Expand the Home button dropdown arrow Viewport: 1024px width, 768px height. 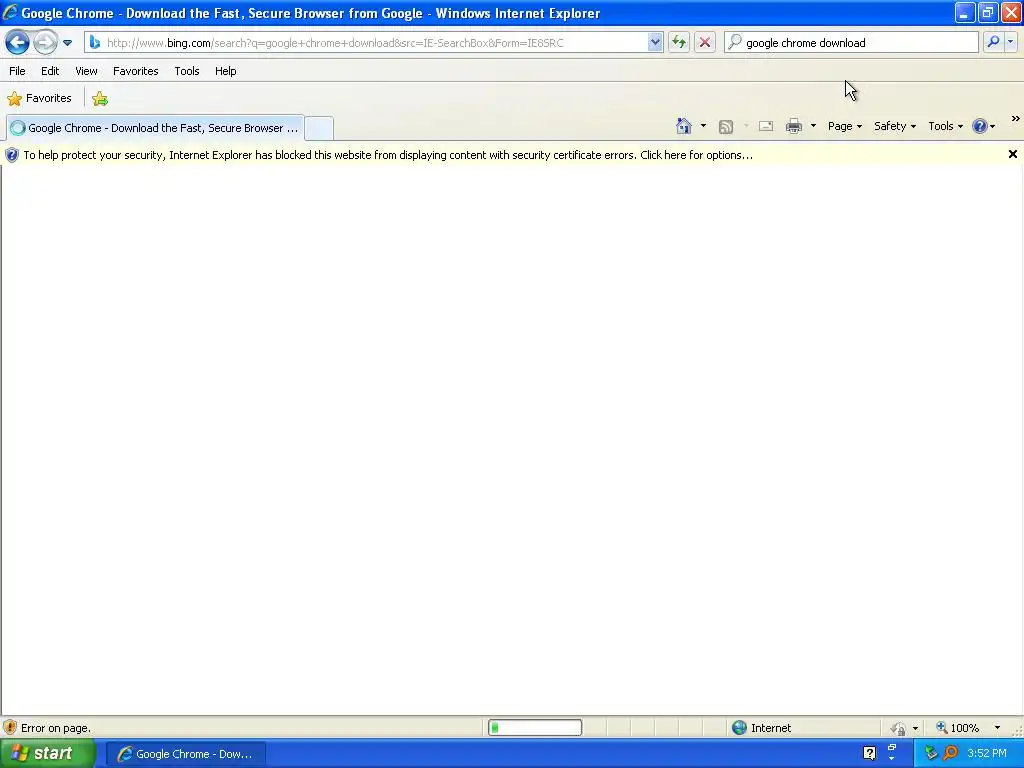(703, 126)
